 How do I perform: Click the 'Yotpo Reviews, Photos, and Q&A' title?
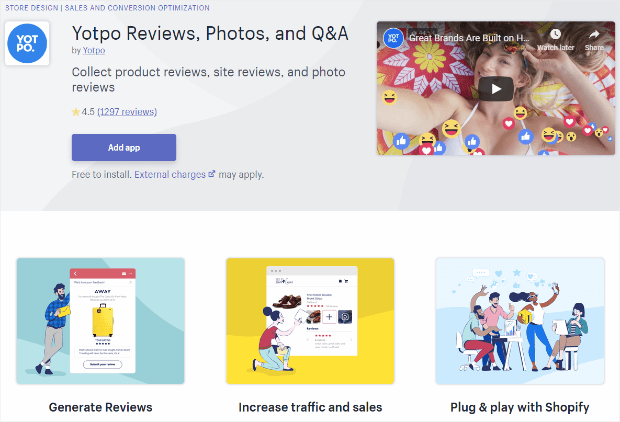coord(210,33)
